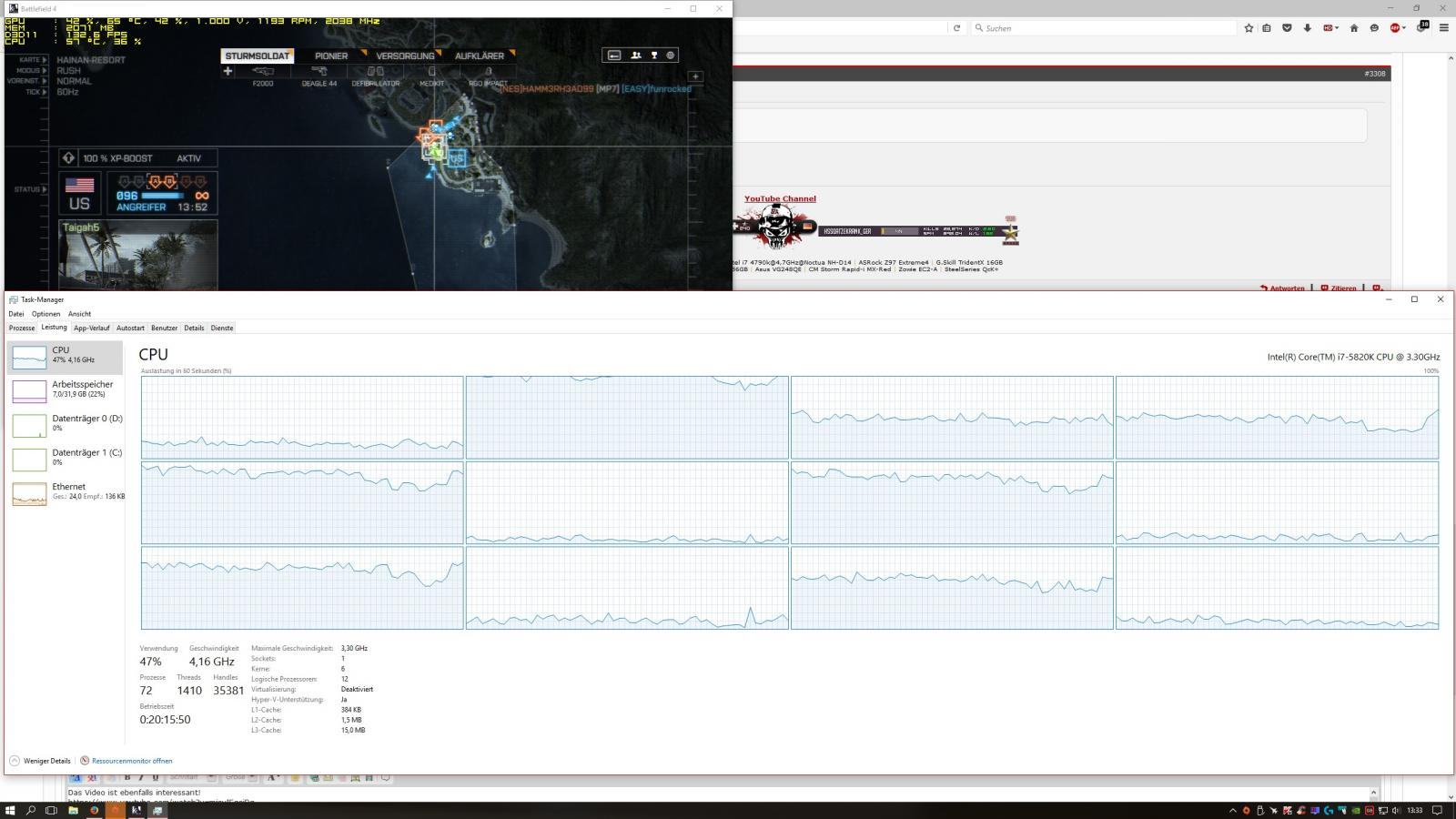1456x819 pixels.
Task: Click the trophy icon in Battlefield top bar
Action: pyautogui.click(x=653, y=56)
